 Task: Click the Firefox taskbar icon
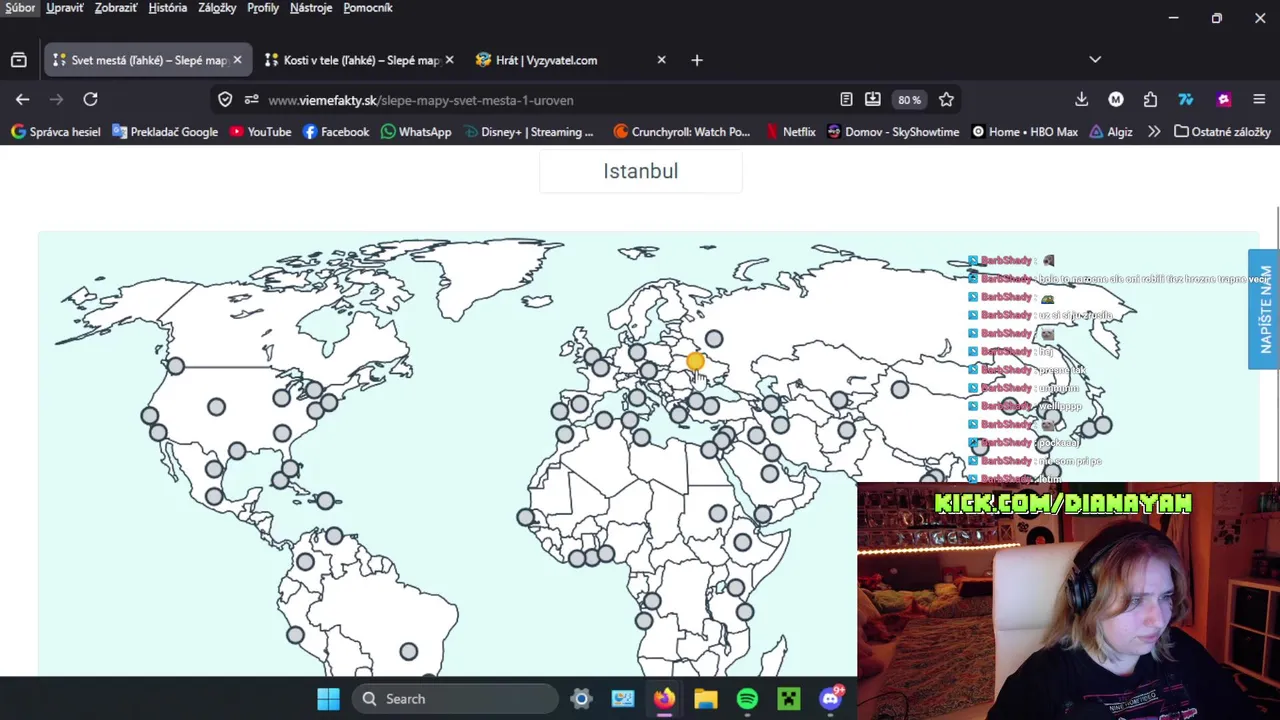(x=664, y=699)
